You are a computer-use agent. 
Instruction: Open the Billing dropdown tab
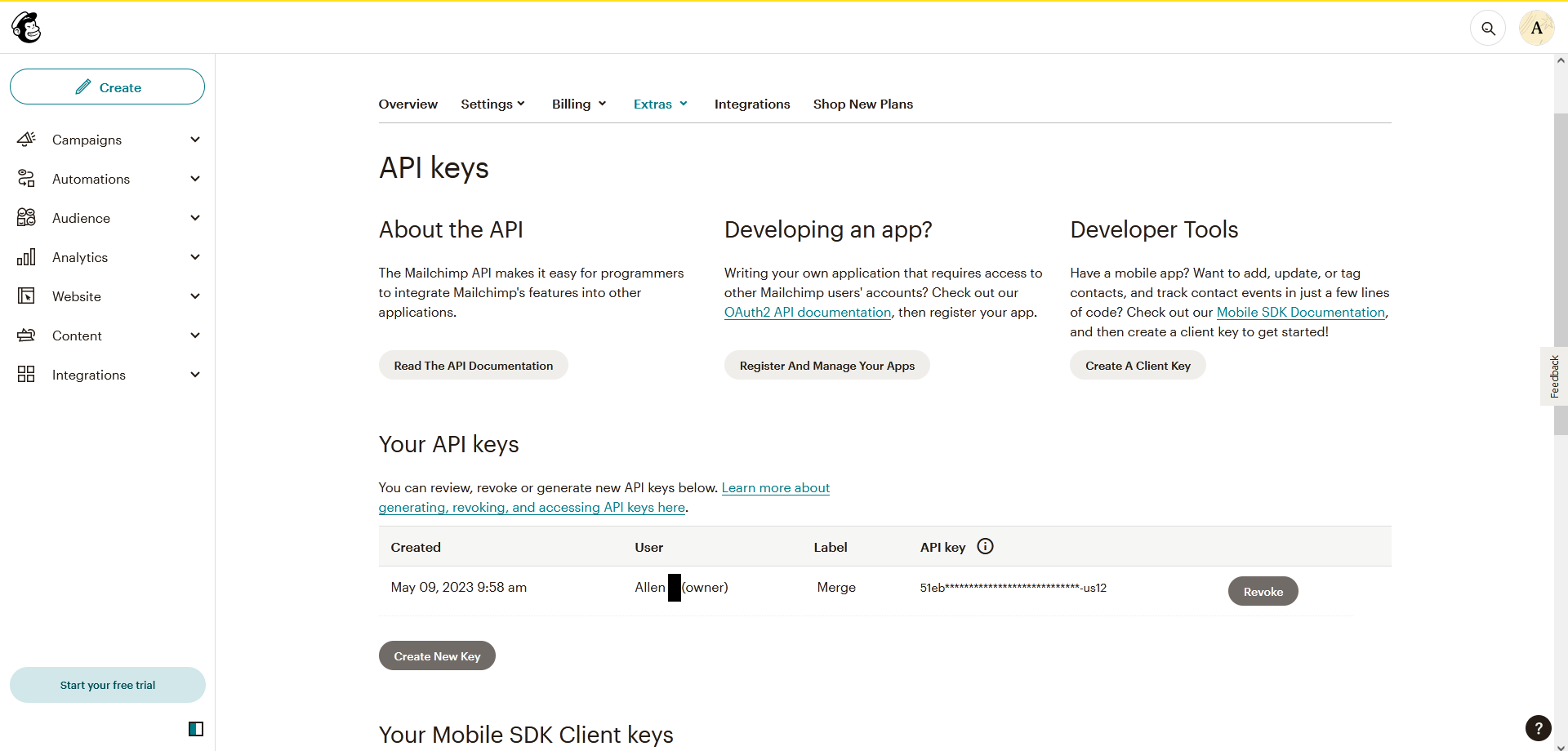point(579,104)
